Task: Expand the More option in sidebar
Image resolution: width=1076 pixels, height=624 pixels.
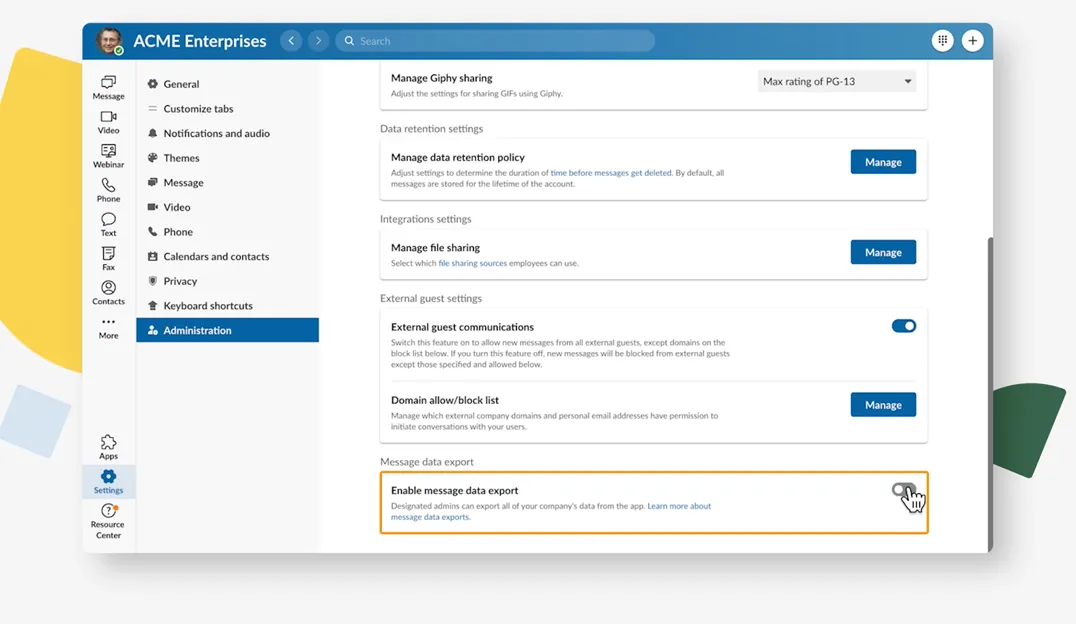Action: pos(108,327)
